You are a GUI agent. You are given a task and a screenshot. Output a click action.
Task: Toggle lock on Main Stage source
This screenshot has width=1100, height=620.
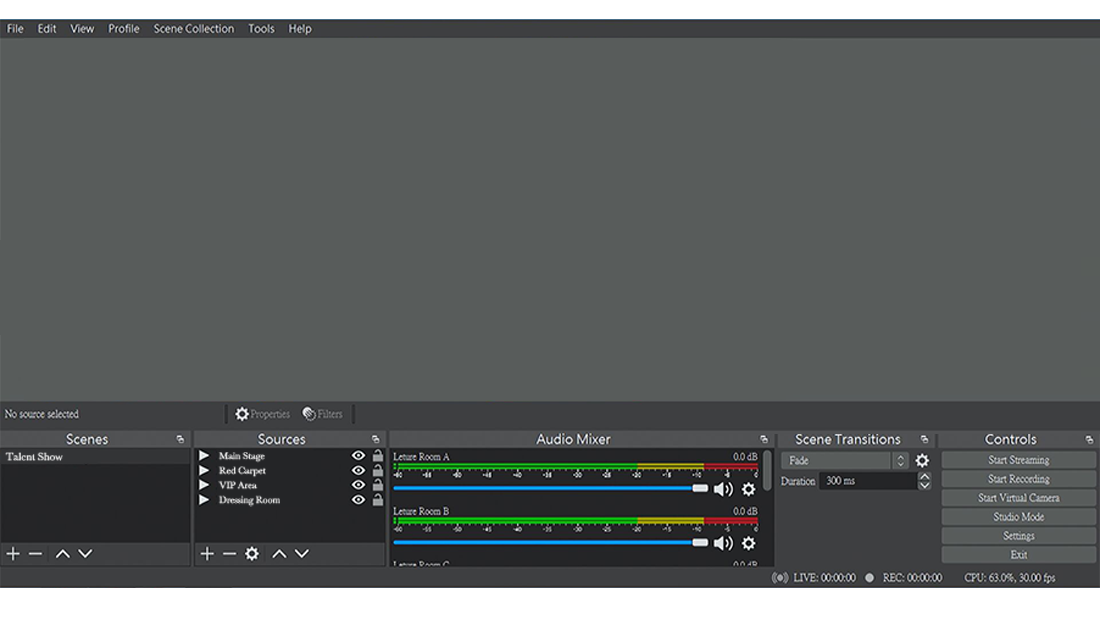[377, 456]
